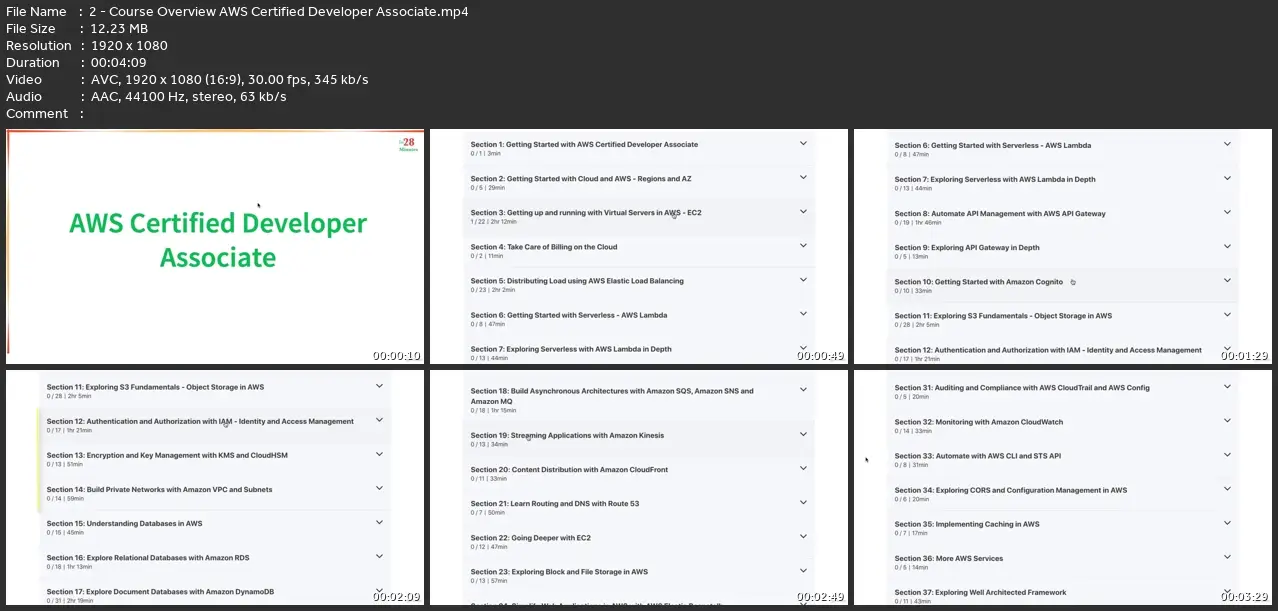The image size is (1278, 611).
Task: Click the '1920 x 1080' resolution value
Action: [x=129, y=45]
